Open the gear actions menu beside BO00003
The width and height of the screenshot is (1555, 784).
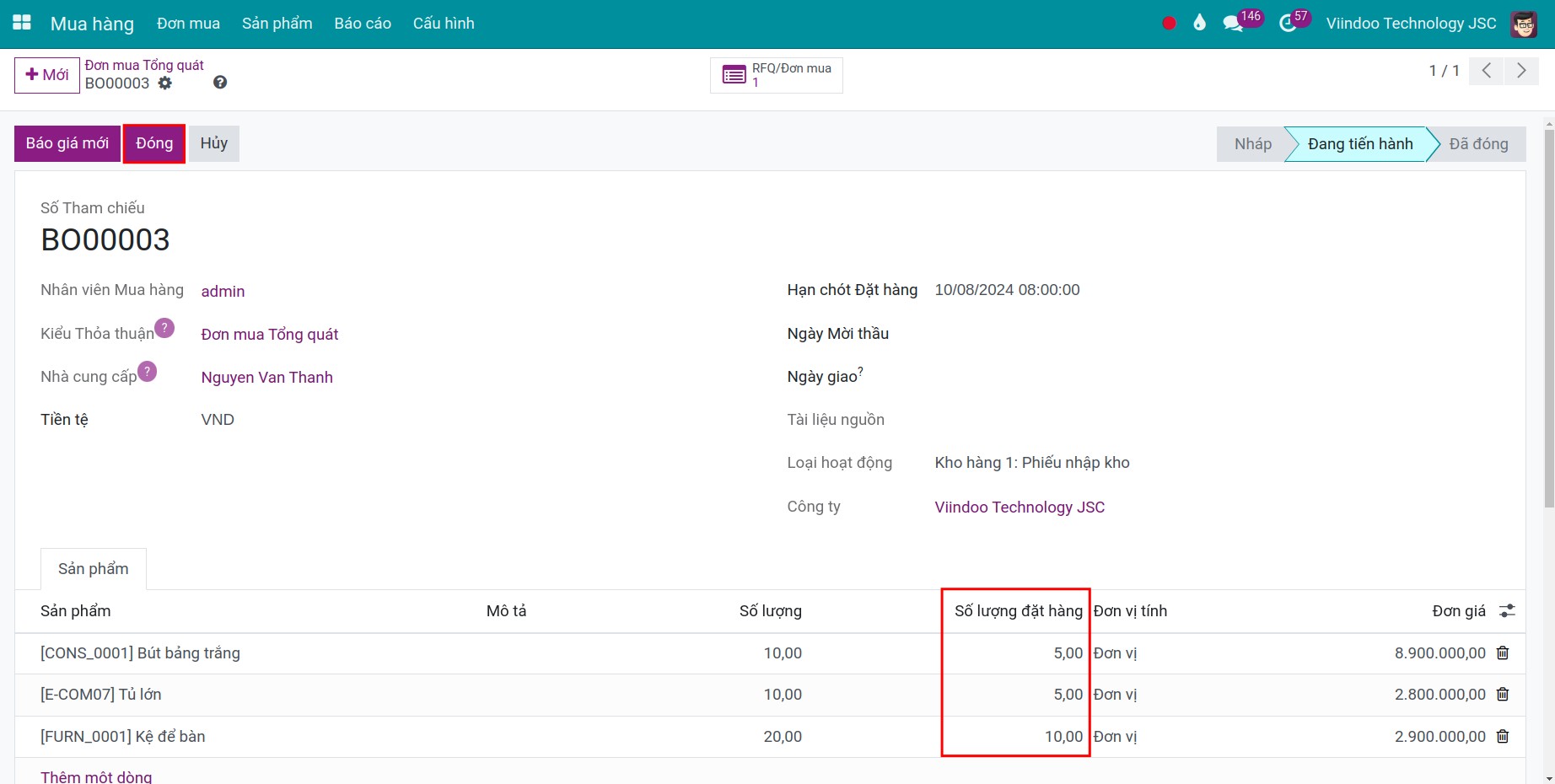(165, 83)
